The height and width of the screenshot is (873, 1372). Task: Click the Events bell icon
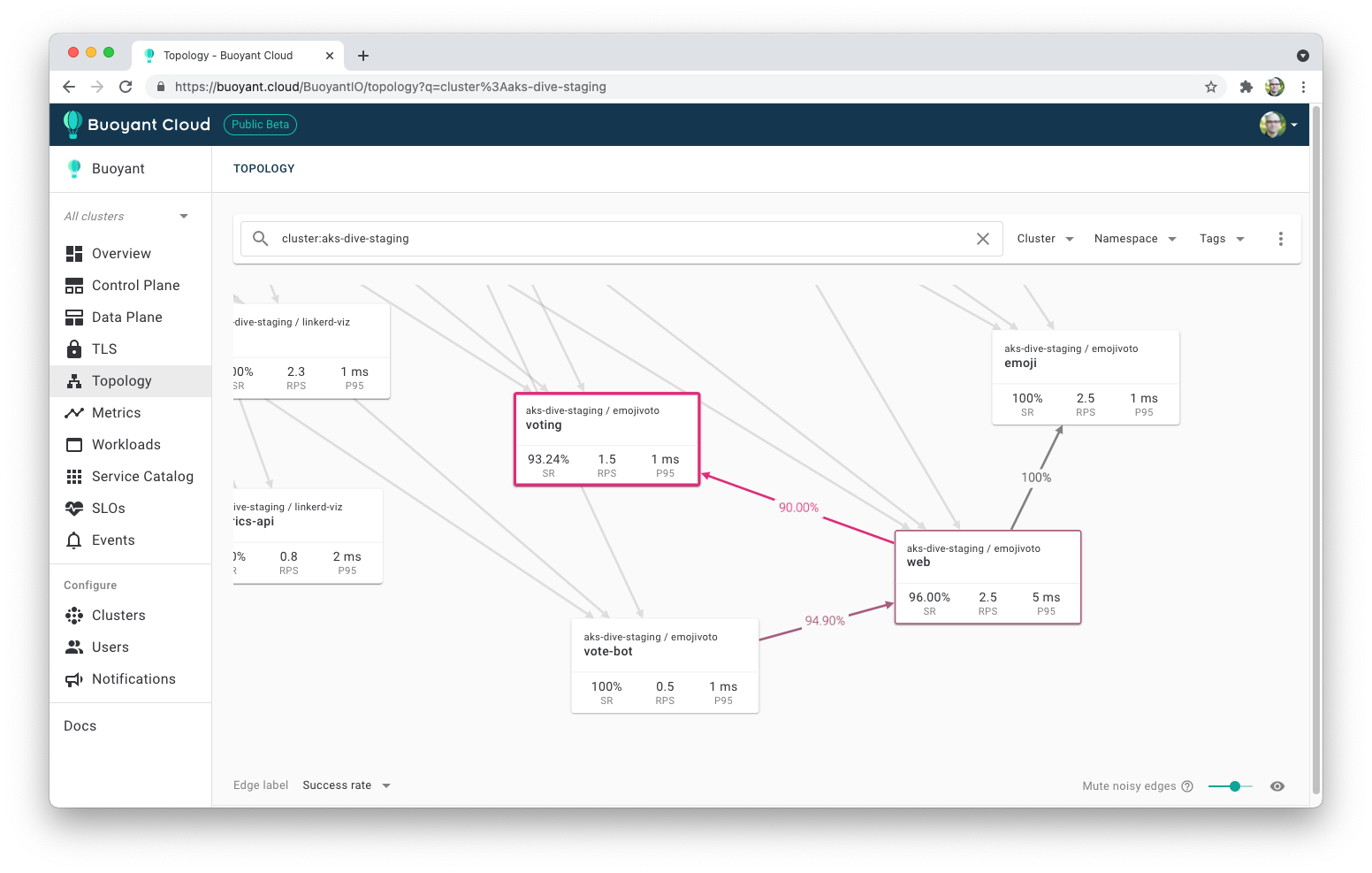pyautogui.click(x=74, y=540)
